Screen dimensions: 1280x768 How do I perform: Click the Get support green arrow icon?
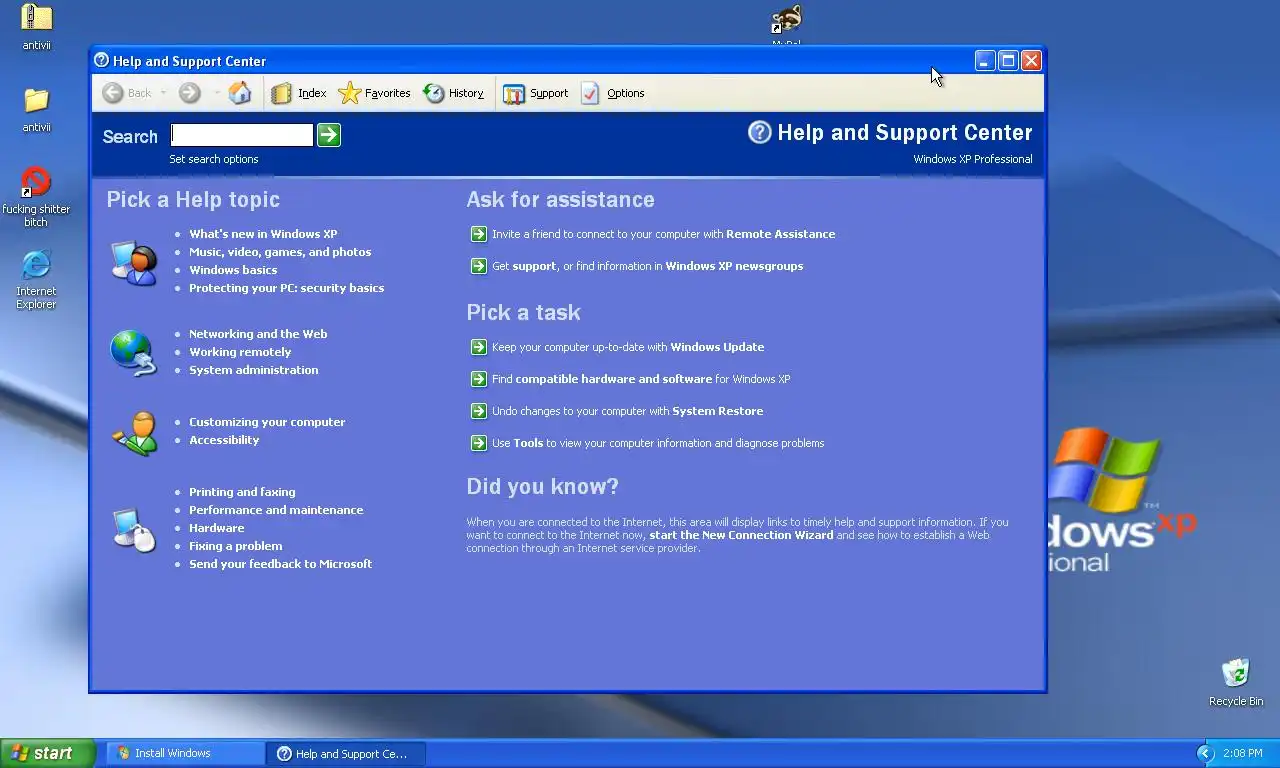(x=478, y=266)
